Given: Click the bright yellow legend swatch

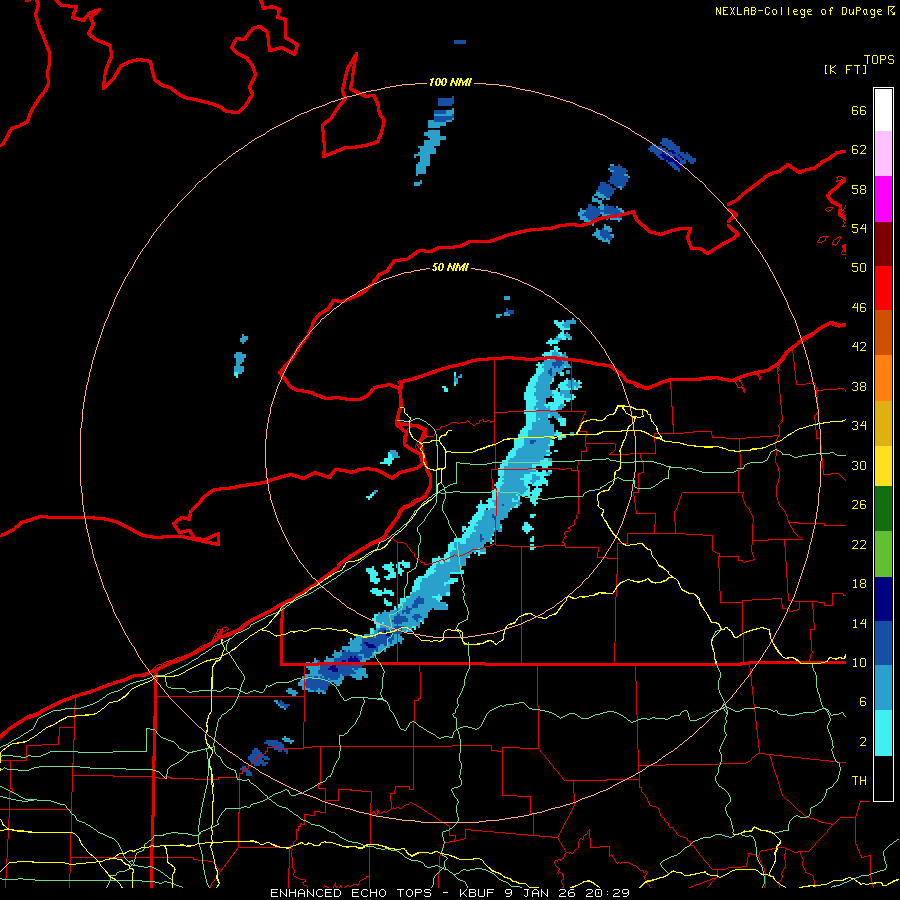Looking at the screenshot, I should pyautogui.click(x=883, y=466).
